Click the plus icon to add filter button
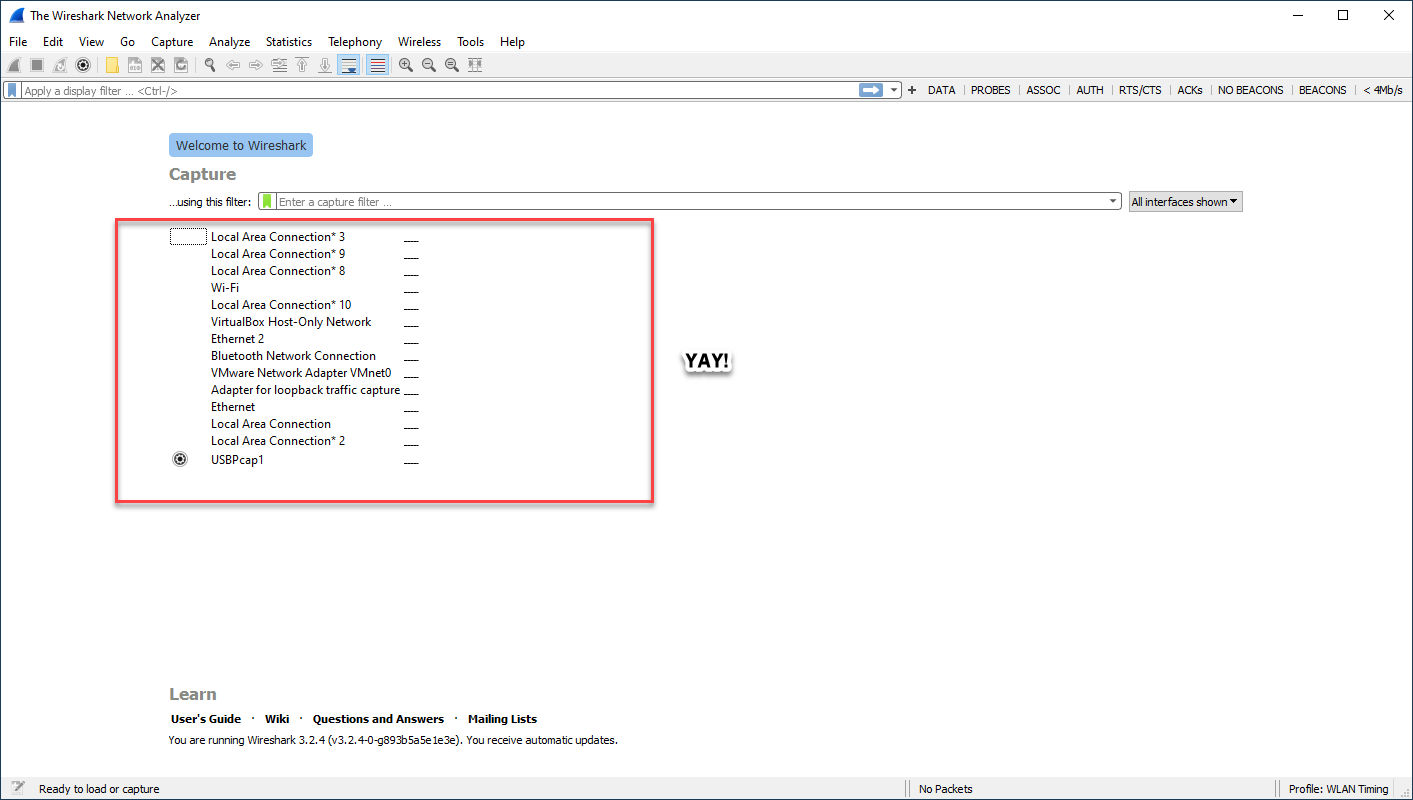1413x800 pixels. tap(911, 90)
